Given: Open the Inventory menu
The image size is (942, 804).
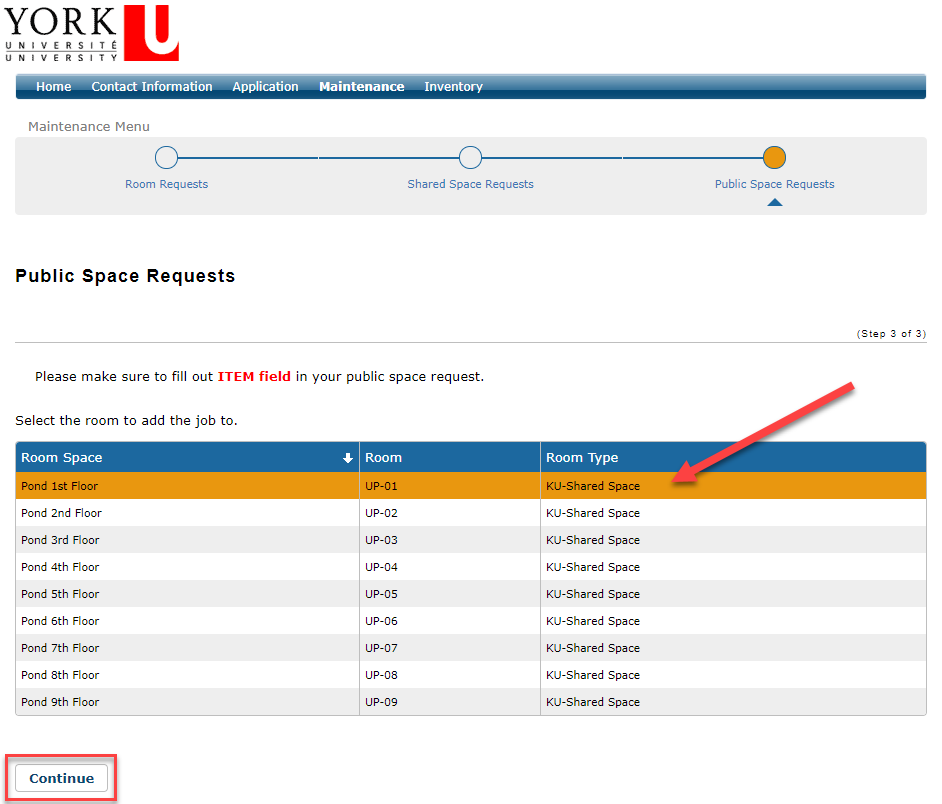Looking at the screenshot, I should click(454, 87).
